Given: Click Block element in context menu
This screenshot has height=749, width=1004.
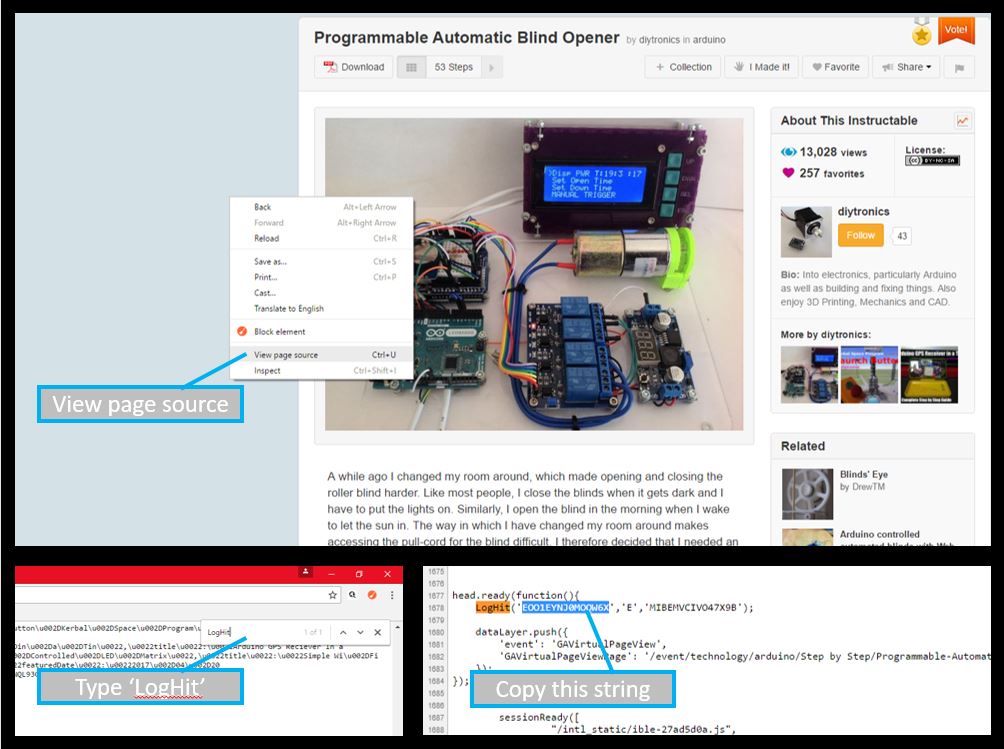Looking at the screenshot, I should 321,332.
